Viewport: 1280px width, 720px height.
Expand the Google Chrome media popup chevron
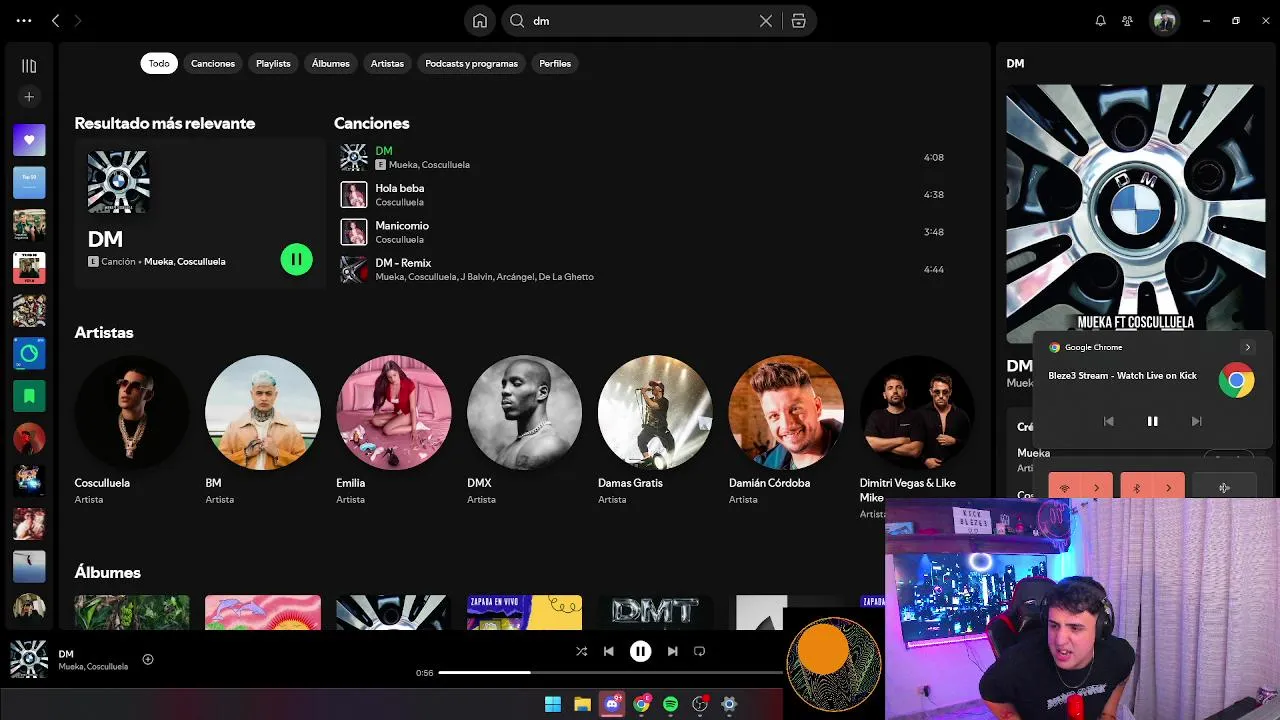[x=1247, y=347]
